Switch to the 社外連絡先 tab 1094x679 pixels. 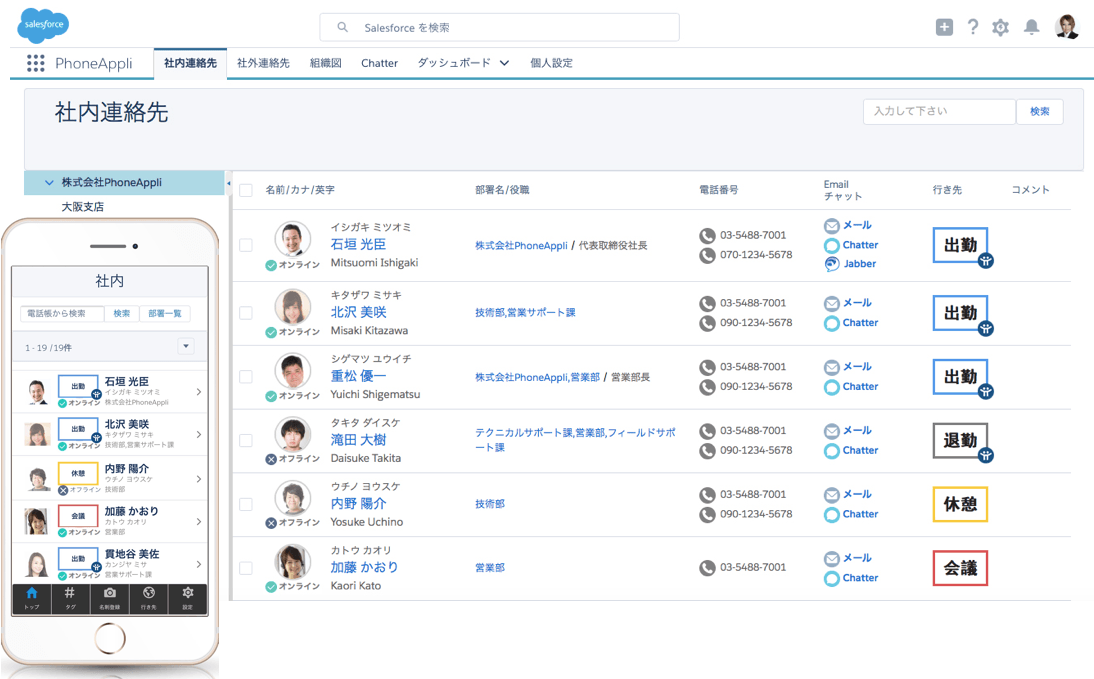[x=263, y=63]
